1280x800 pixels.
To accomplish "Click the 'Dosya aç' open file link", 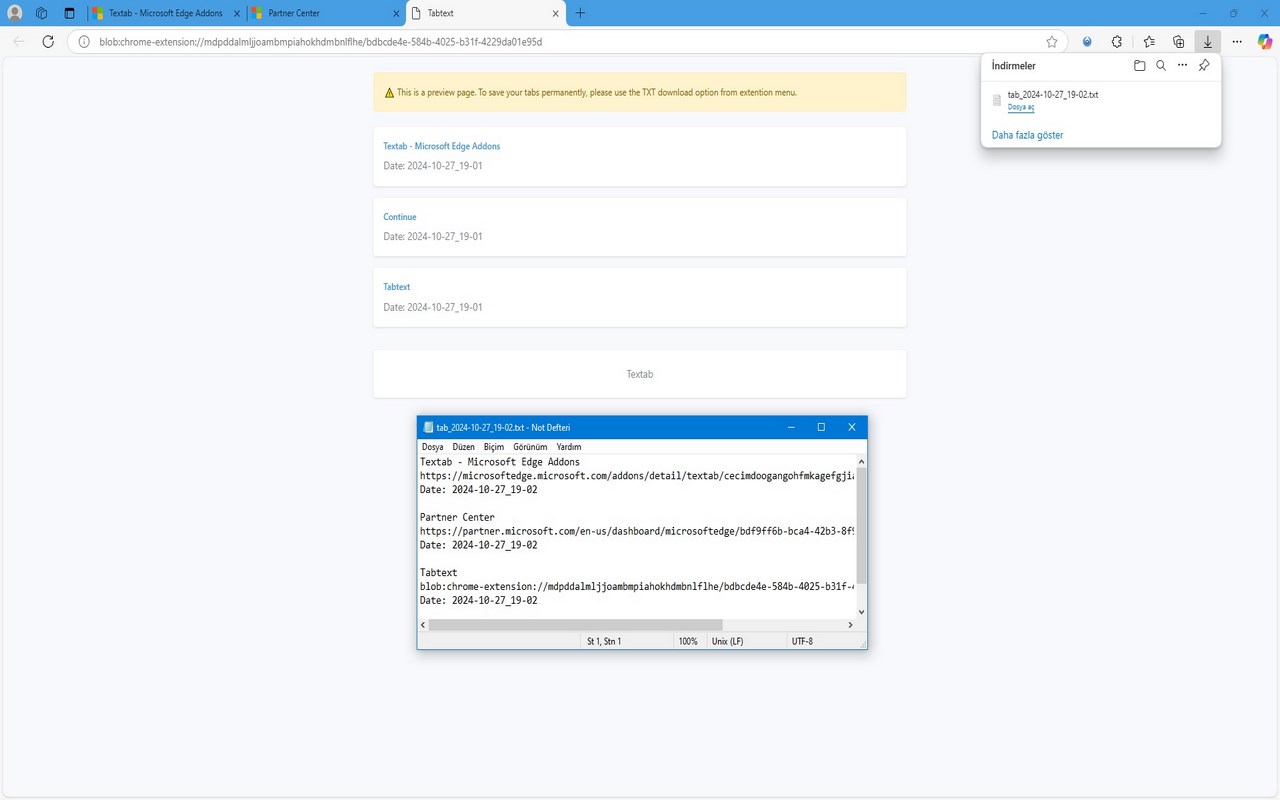I will pyautogui.click(x=1021, y=107).
